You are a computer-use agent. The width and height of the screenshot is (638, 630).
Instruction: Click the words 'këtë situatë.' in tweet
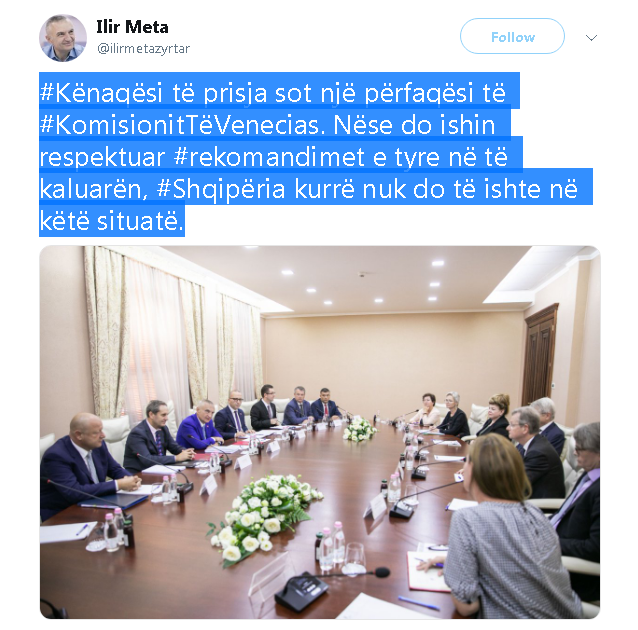[x=111, y=221]
